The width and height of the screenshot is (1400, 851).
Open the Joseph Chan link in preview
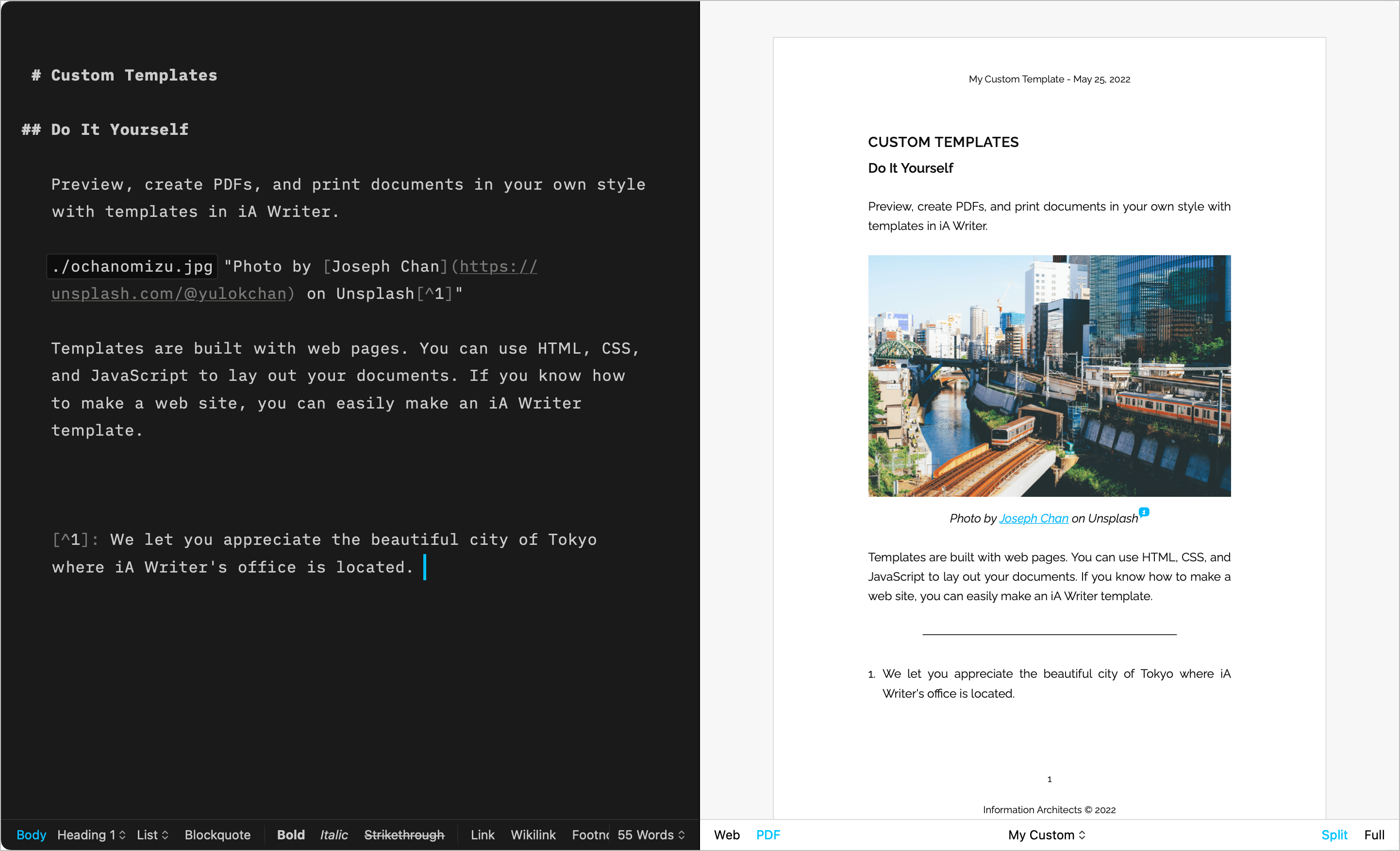pyautogui.click(x=1033, y=518)
